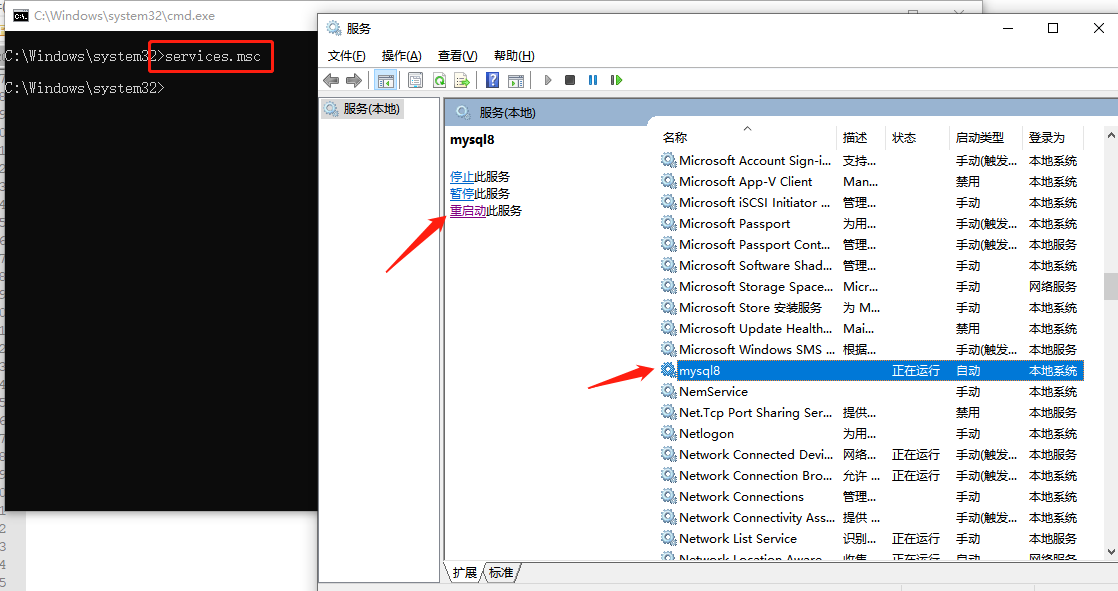The image size is (1118, 591).
Task: Select Microsoft Storage Spaces service row
Action: (x=871, y=286)
